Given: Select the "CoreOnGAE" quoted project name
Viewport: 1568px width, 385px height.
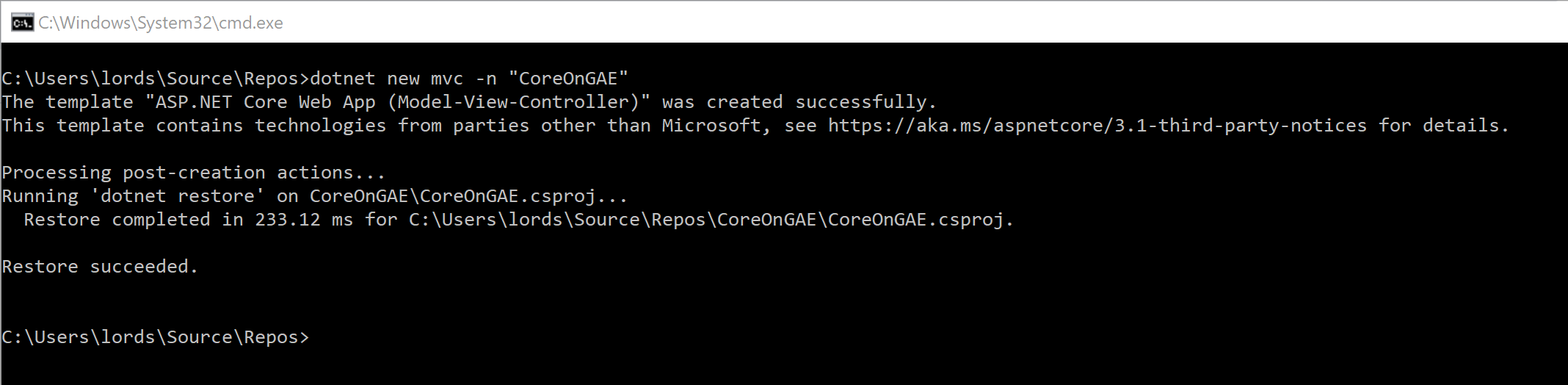Looking at the screenshot, I should pyautogui.click(x=568, y=79).
